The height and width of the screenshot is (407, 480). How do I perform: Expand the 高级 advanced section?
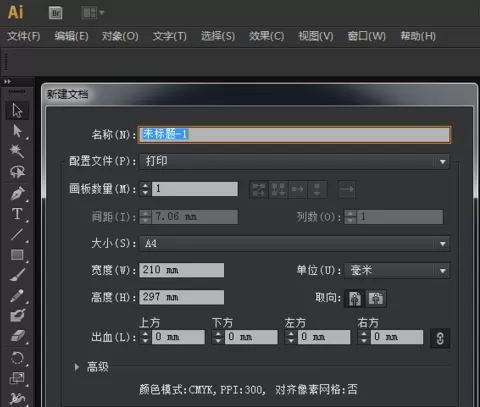coord(77,367)
